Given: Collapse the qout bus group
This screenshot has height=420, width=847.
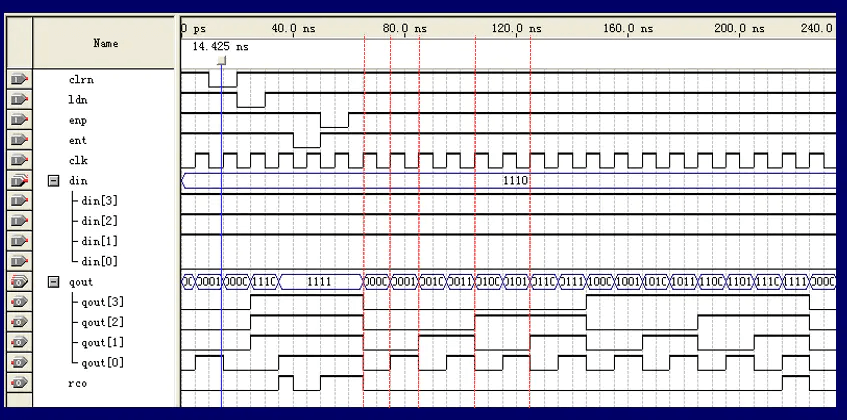Looking at the screenshot, I should click(x=53, y=282).
